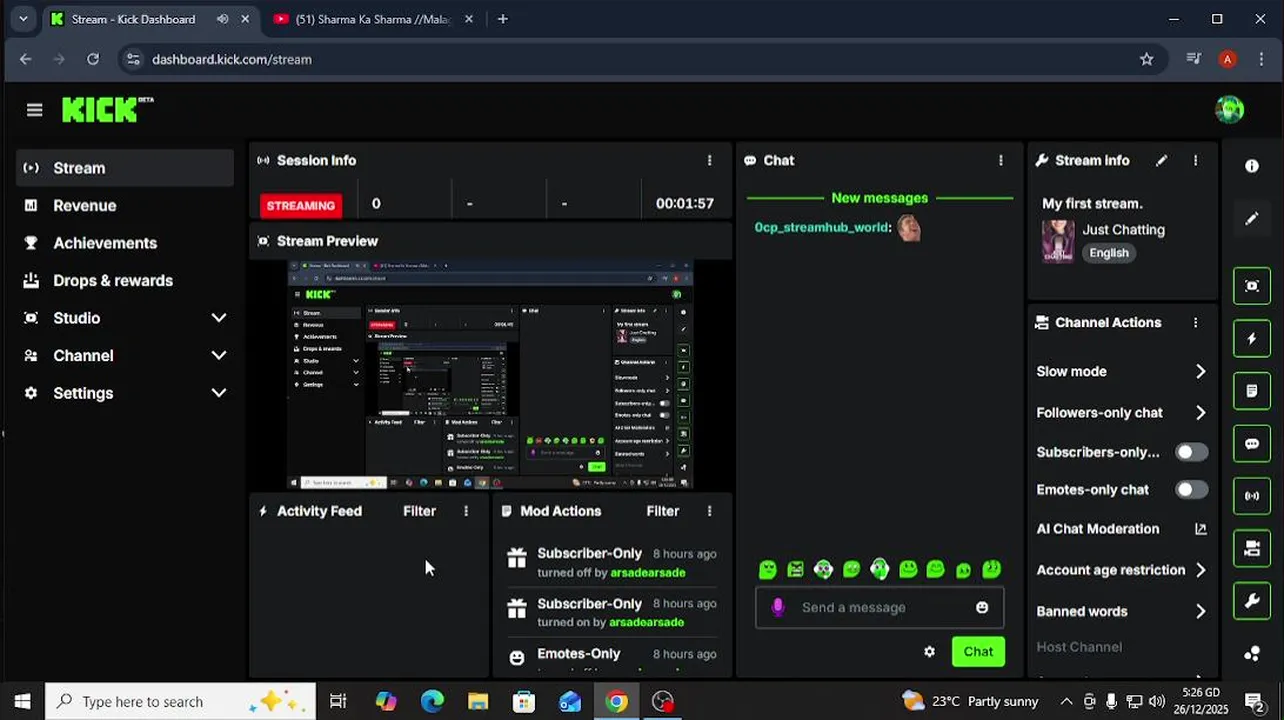Reload the page

point(93,59)
